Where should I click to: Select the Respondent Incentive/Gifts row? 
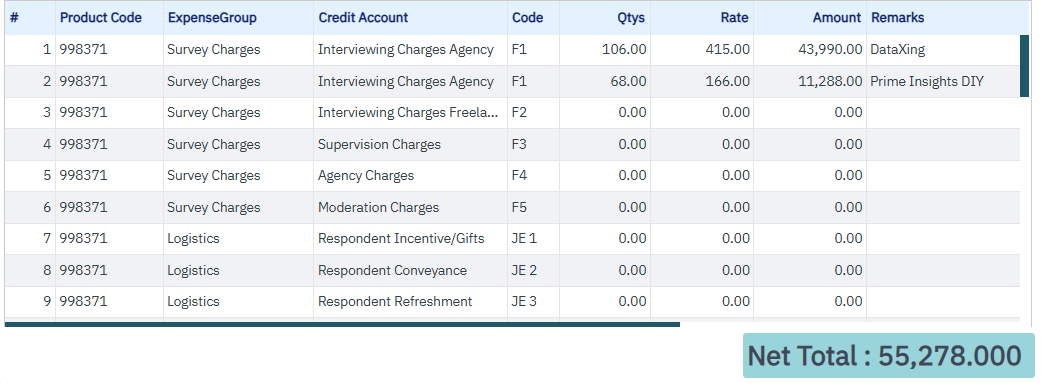(512, 238)
